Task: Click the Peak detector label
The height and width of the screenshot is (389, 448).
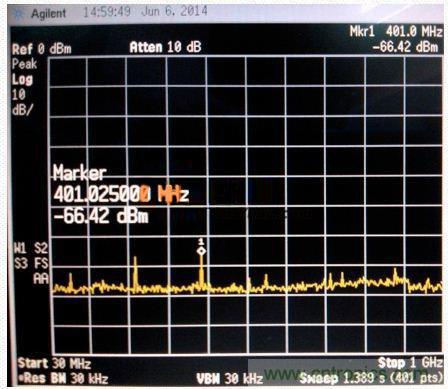Action: pos(24,64)
